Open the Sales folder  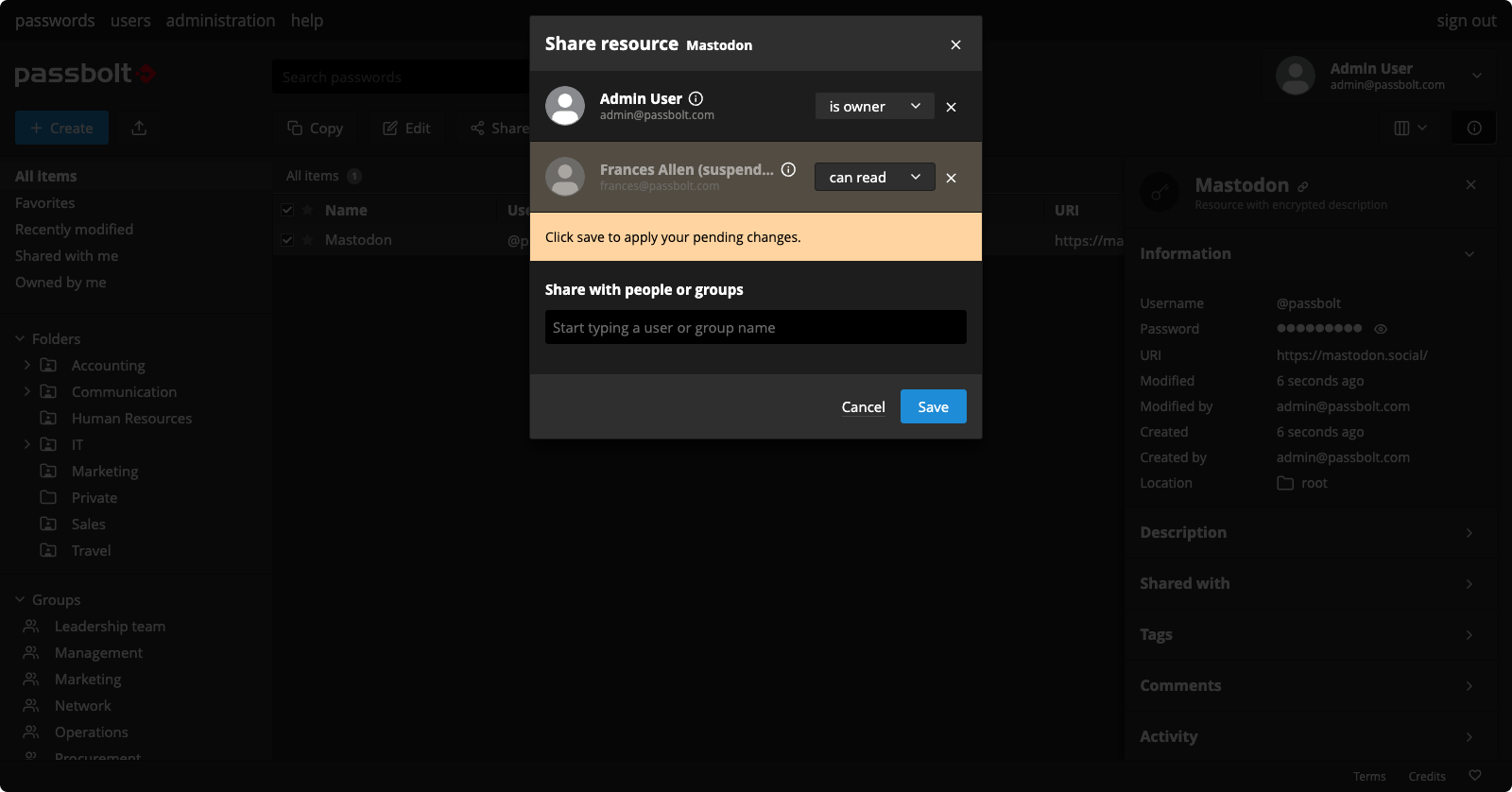coord(88,524)
